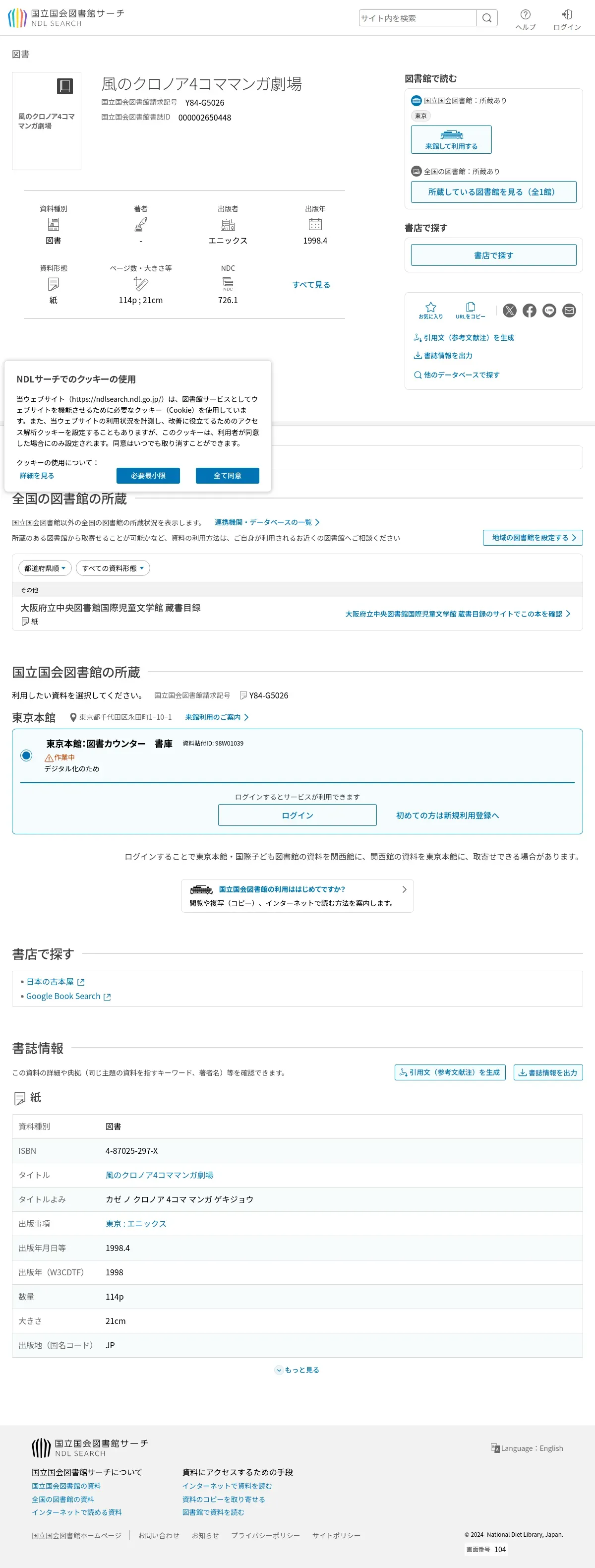Click 初めての方は新規利用登録へ link
The image size is (595, 1568).
tap(447, 815)
